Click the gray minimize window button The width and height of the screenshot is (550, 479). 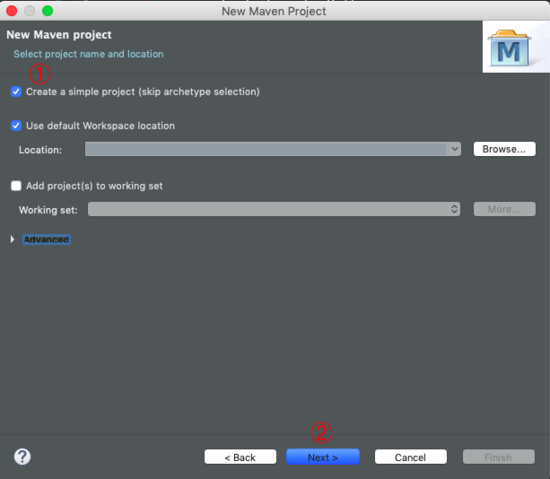tap(29, 11)
